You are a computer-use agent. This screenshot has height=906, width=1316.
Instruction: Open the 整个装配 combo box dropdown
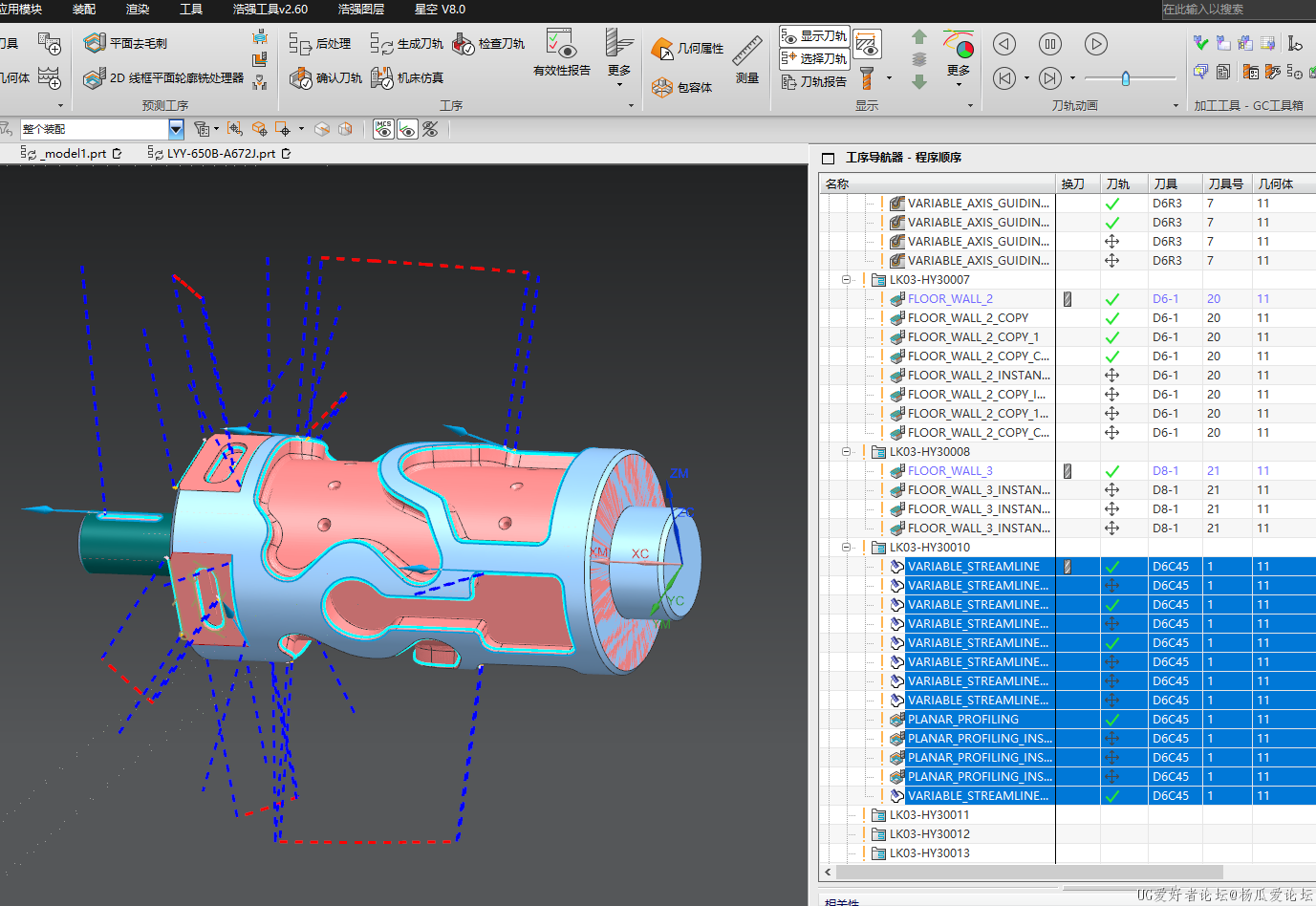tap(176, 129)
